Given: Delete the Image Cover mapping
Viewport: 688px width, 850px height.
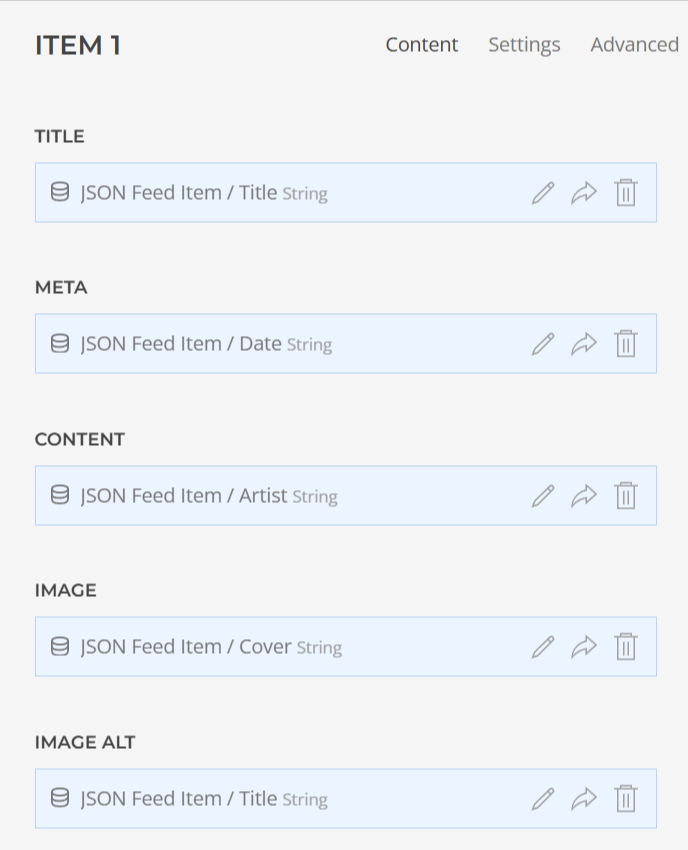Looking at the screenshot, I should click(626, 647).
